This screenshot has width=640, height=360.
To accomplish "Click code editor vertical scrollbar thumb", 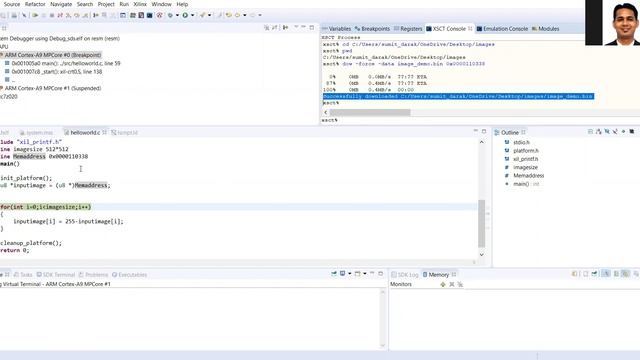I will click(482, 224).
